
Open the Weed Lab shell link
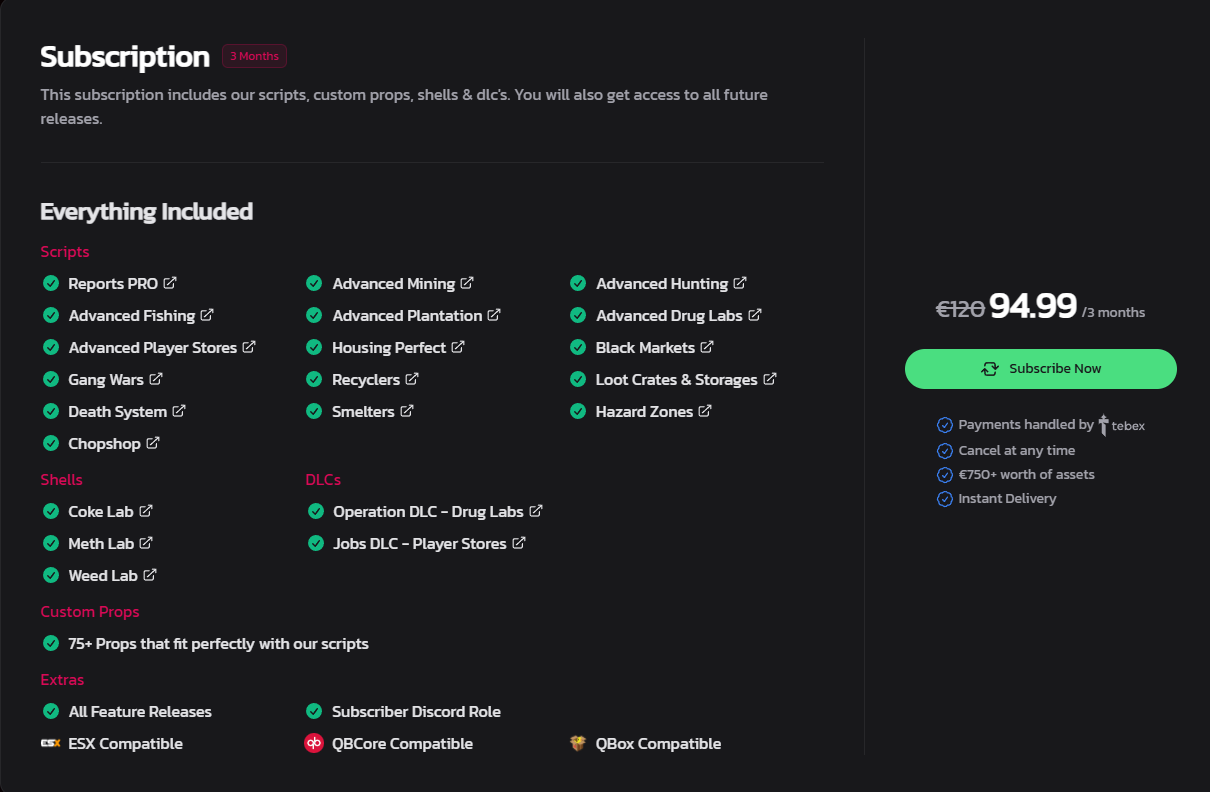coord(112,576)
